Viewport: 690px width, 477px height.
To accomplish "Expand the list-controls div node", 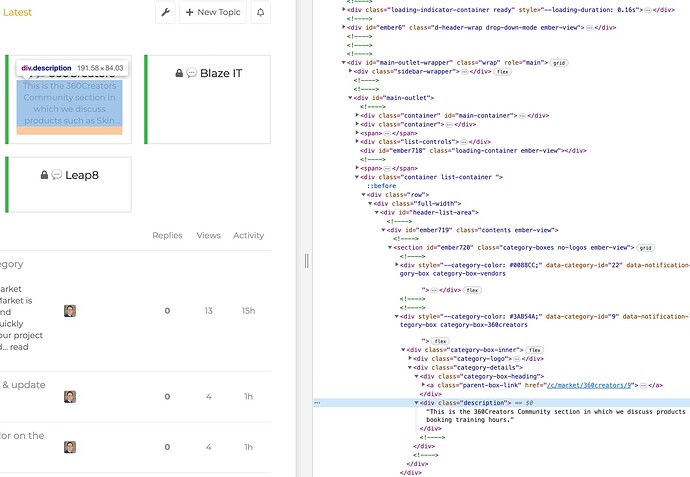I will point(357,142).
